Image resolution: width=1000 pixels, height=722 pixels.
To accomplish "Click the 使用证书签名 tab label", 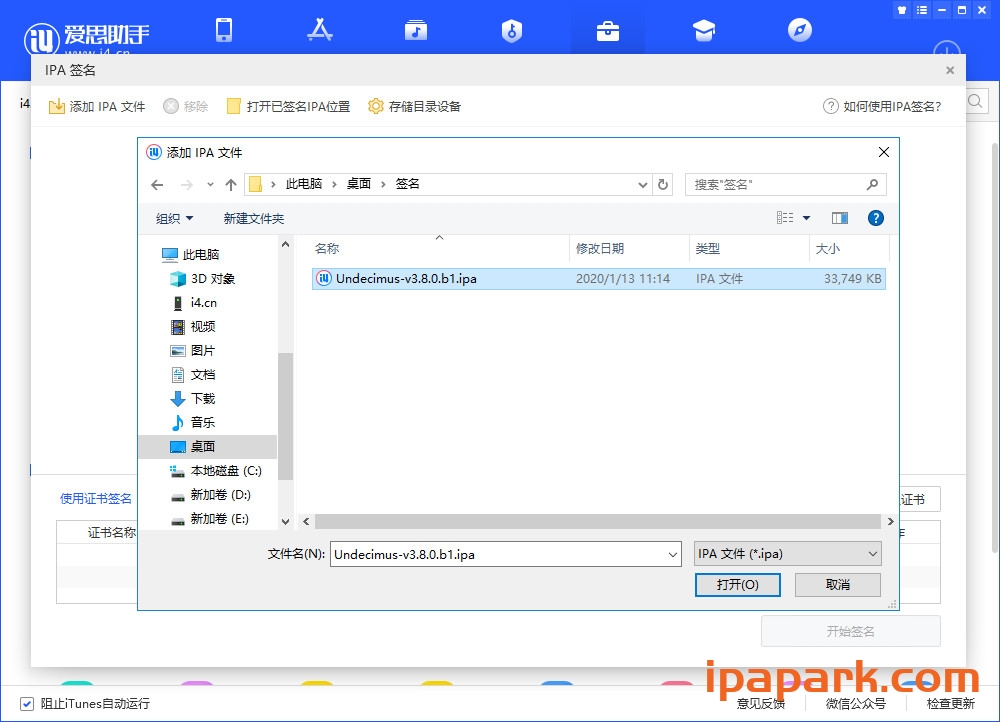I will (96, 498).
